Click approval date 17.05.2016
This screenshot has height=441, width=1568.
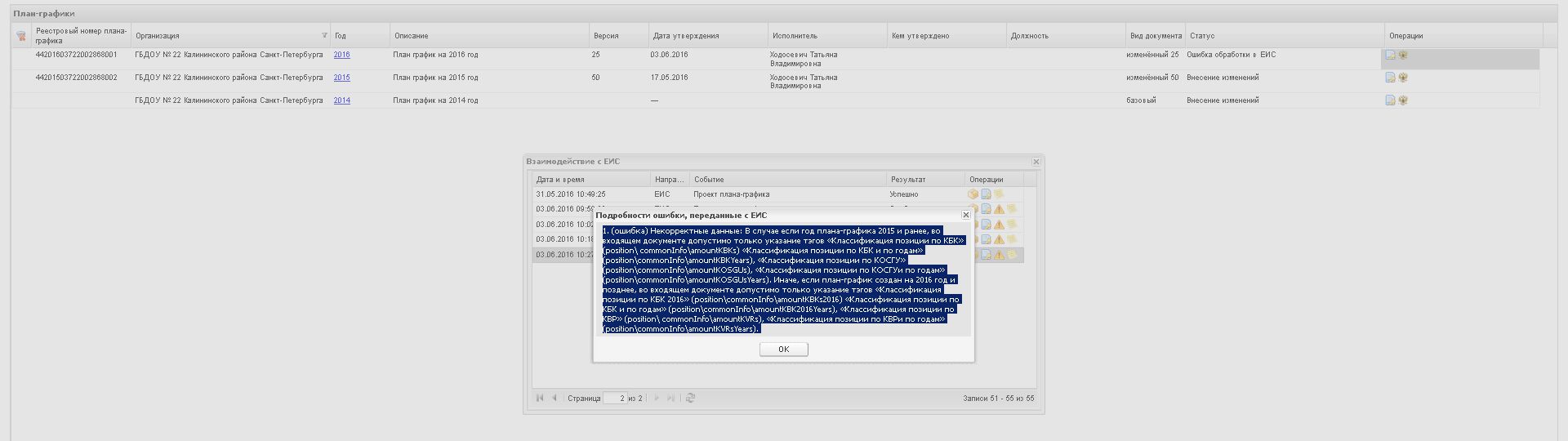pos(669,78)
